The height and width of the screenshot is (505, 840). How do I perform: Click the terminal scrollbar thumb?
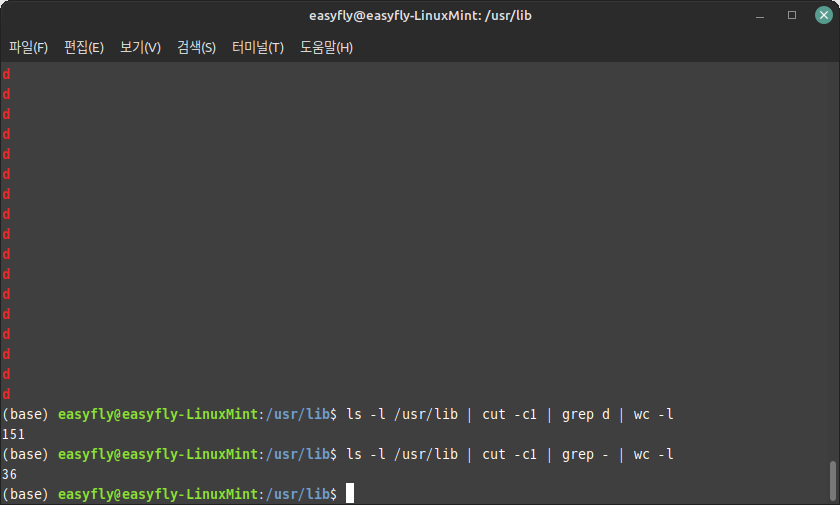[833, 481]
